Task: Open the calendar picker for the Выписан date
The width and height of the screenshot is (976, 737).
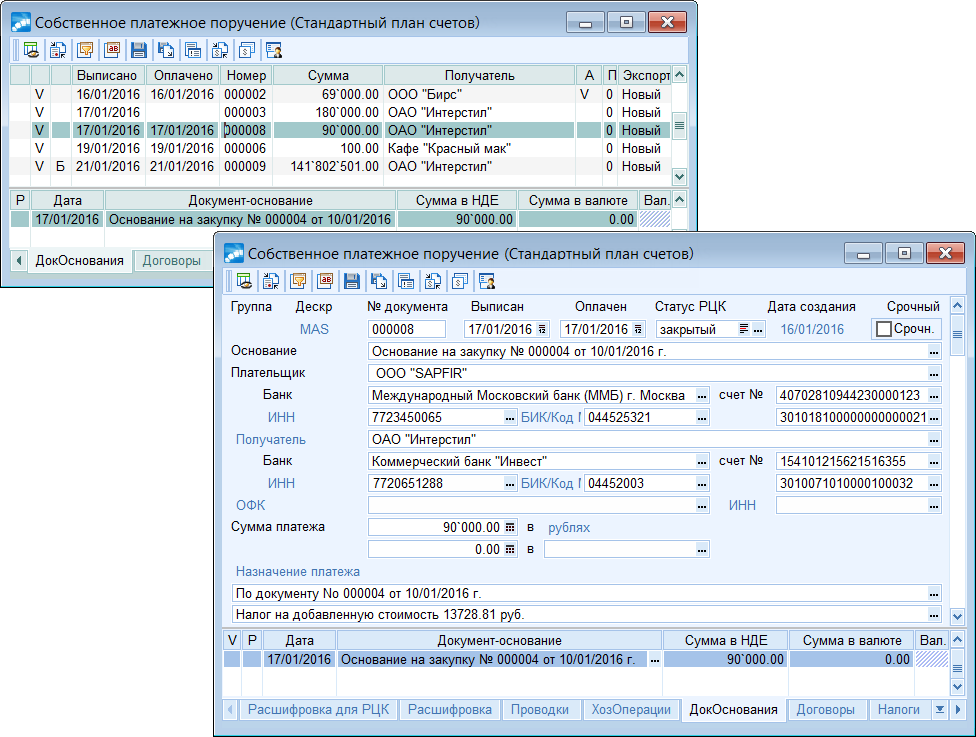Action: [x=542, y=329]
